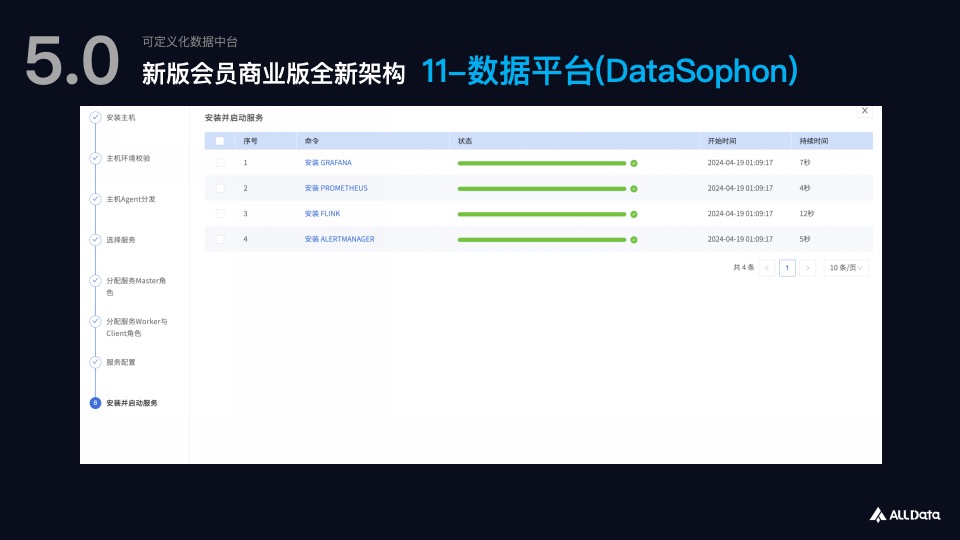This screenshot has height=540, width=960.
Task: Click the 命令 column header
Action: coord(312,141)
